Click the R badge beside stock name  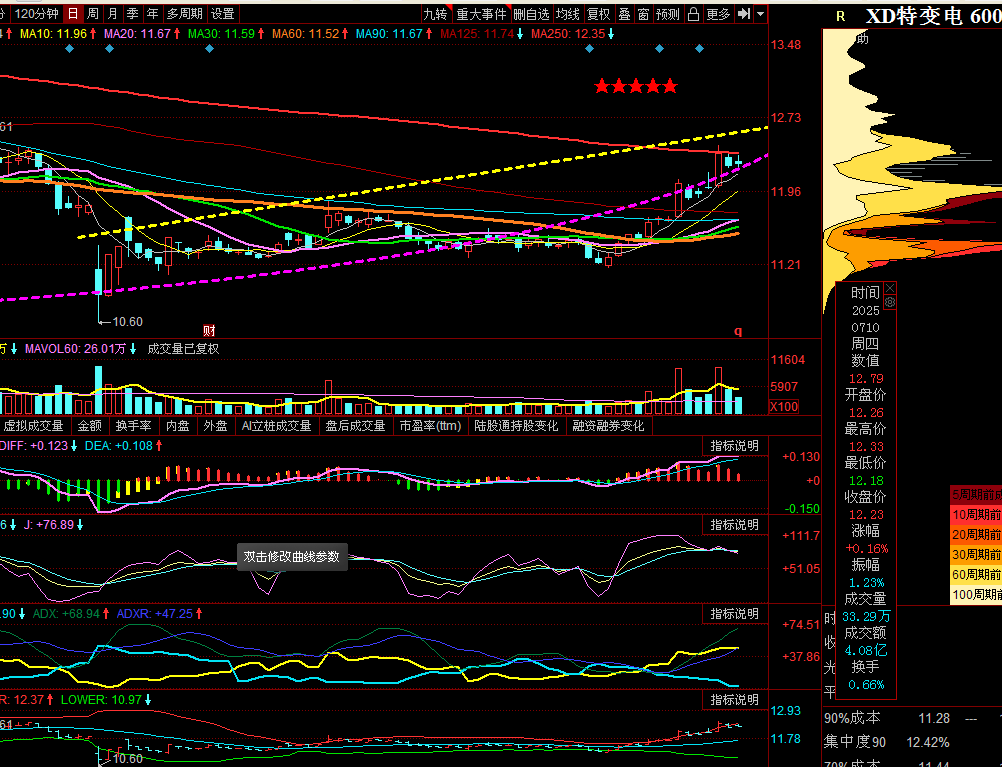(x=840, y=17)
